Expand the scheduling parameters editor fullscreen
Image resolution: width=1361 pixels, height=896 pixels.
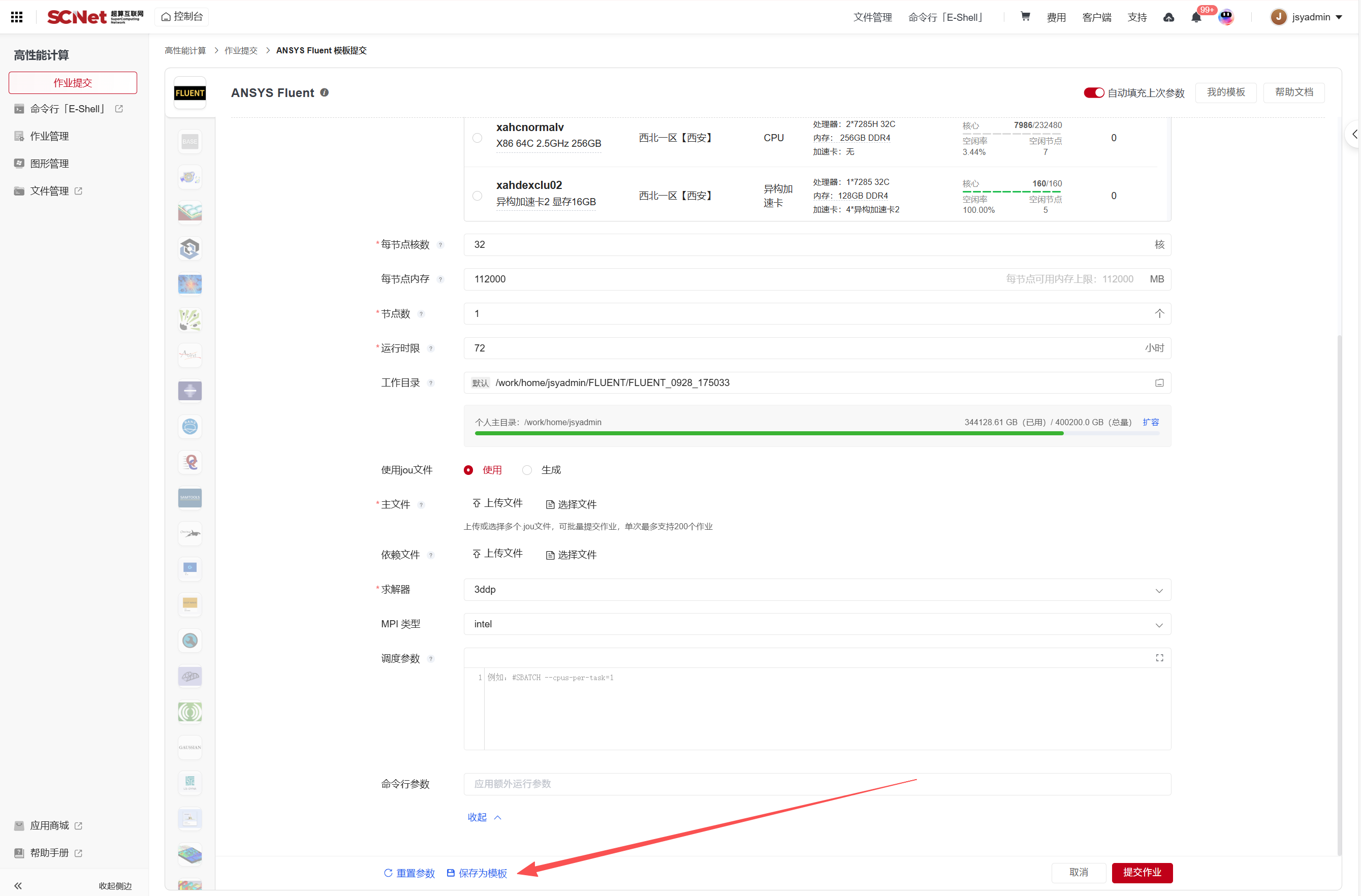pos(1159,658)
